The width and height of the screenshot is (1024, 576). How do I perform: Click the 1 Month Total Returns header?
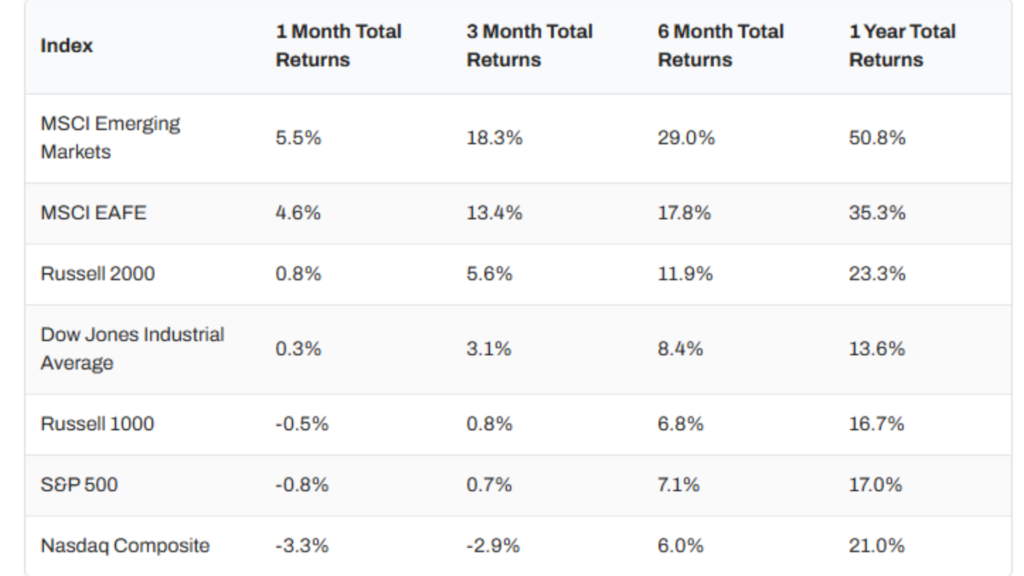point(338,46)
